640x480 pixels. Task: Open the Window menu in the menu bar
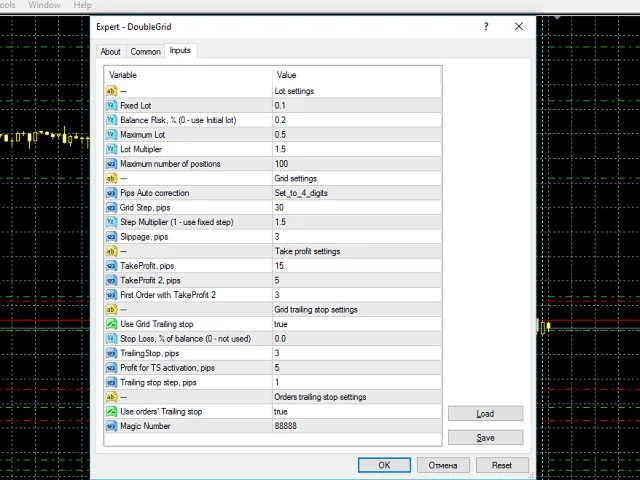point(44,5)
